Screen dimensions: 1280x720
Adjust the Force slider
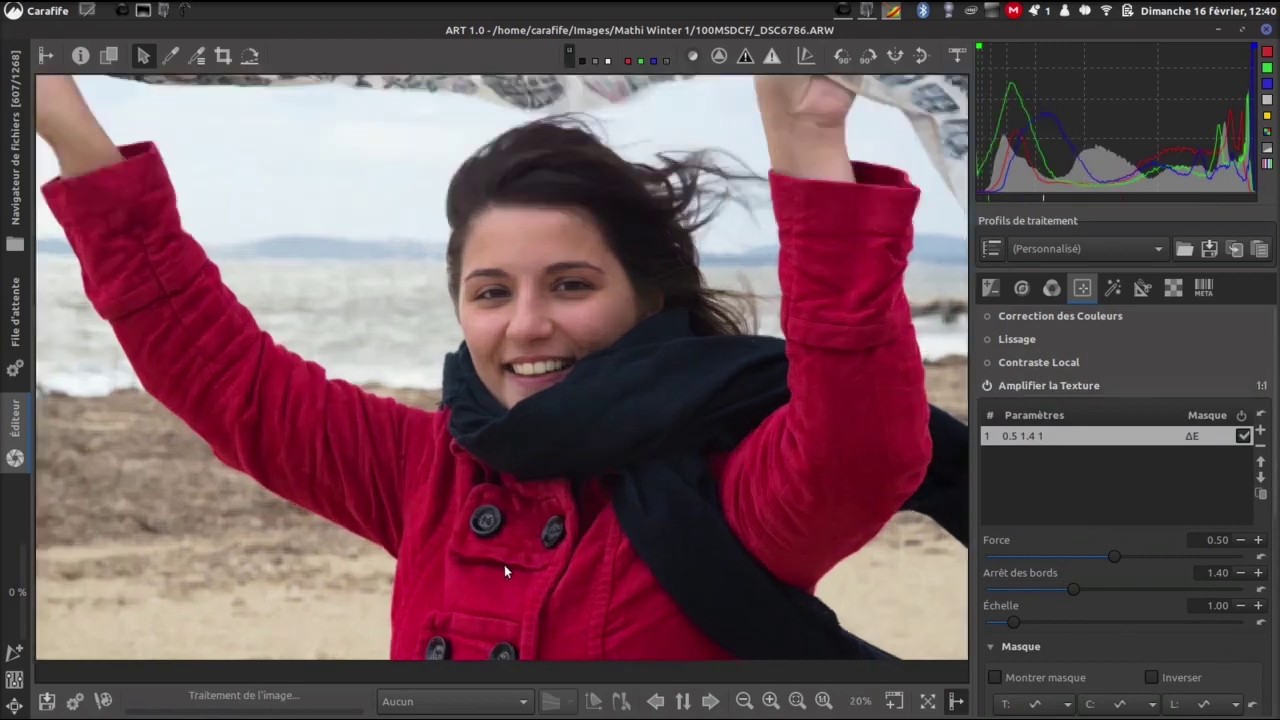pos(1114,557)
